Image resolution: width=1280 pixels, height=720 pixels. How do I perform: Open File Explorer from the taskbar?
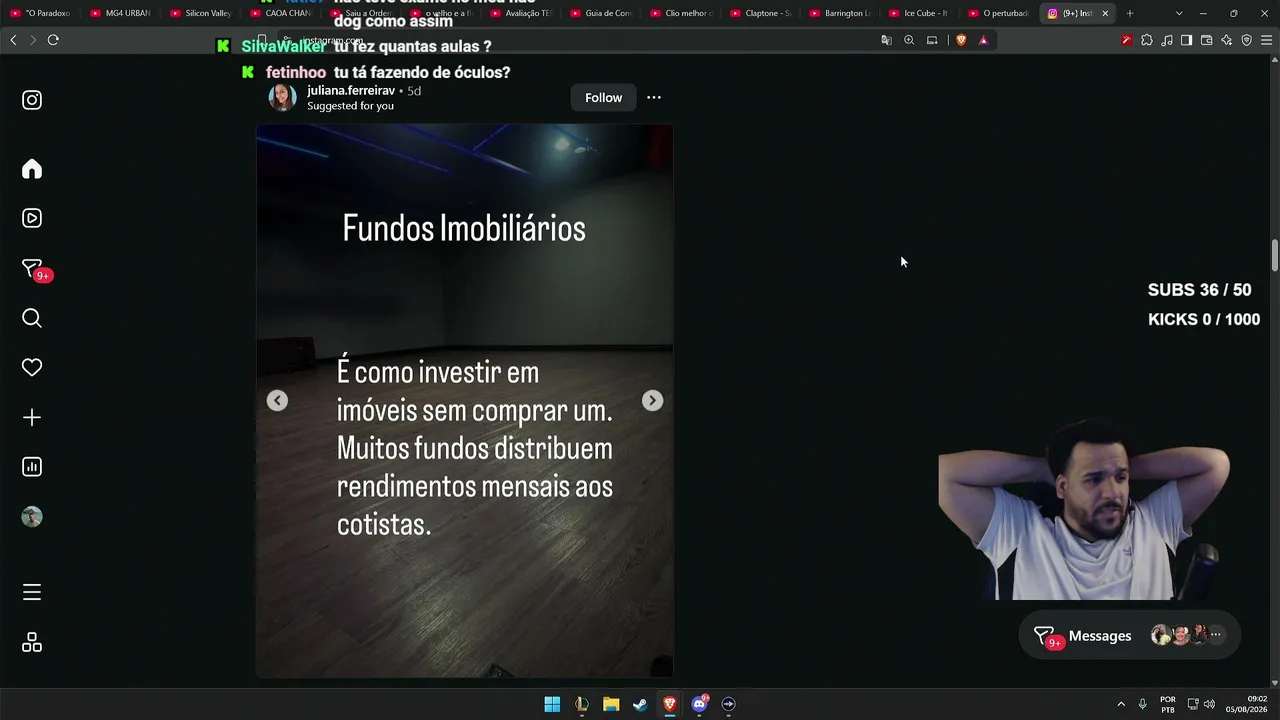tap(611, 704)
